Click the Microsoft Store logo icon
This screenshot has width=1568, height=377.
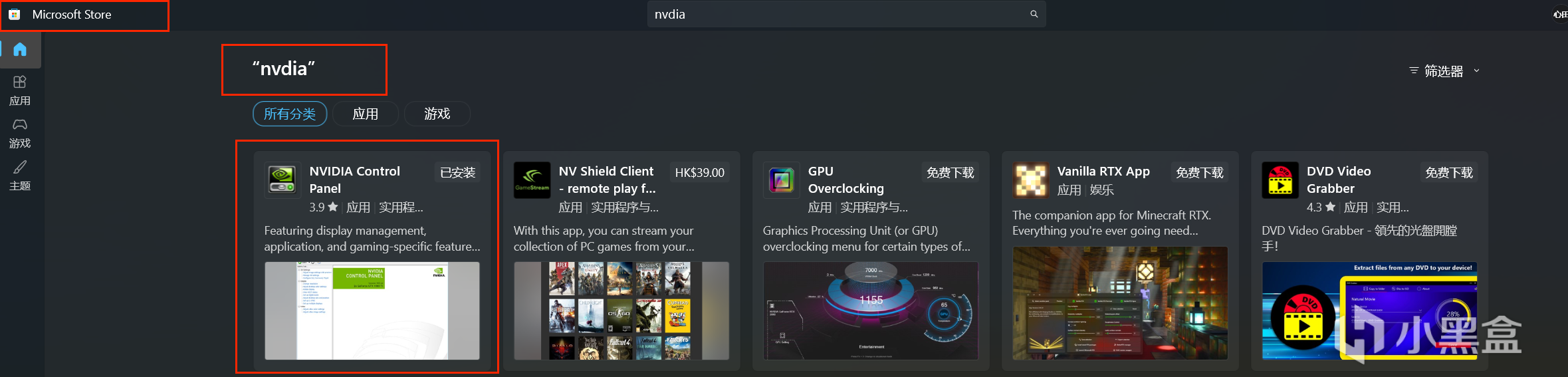(15, 14)
